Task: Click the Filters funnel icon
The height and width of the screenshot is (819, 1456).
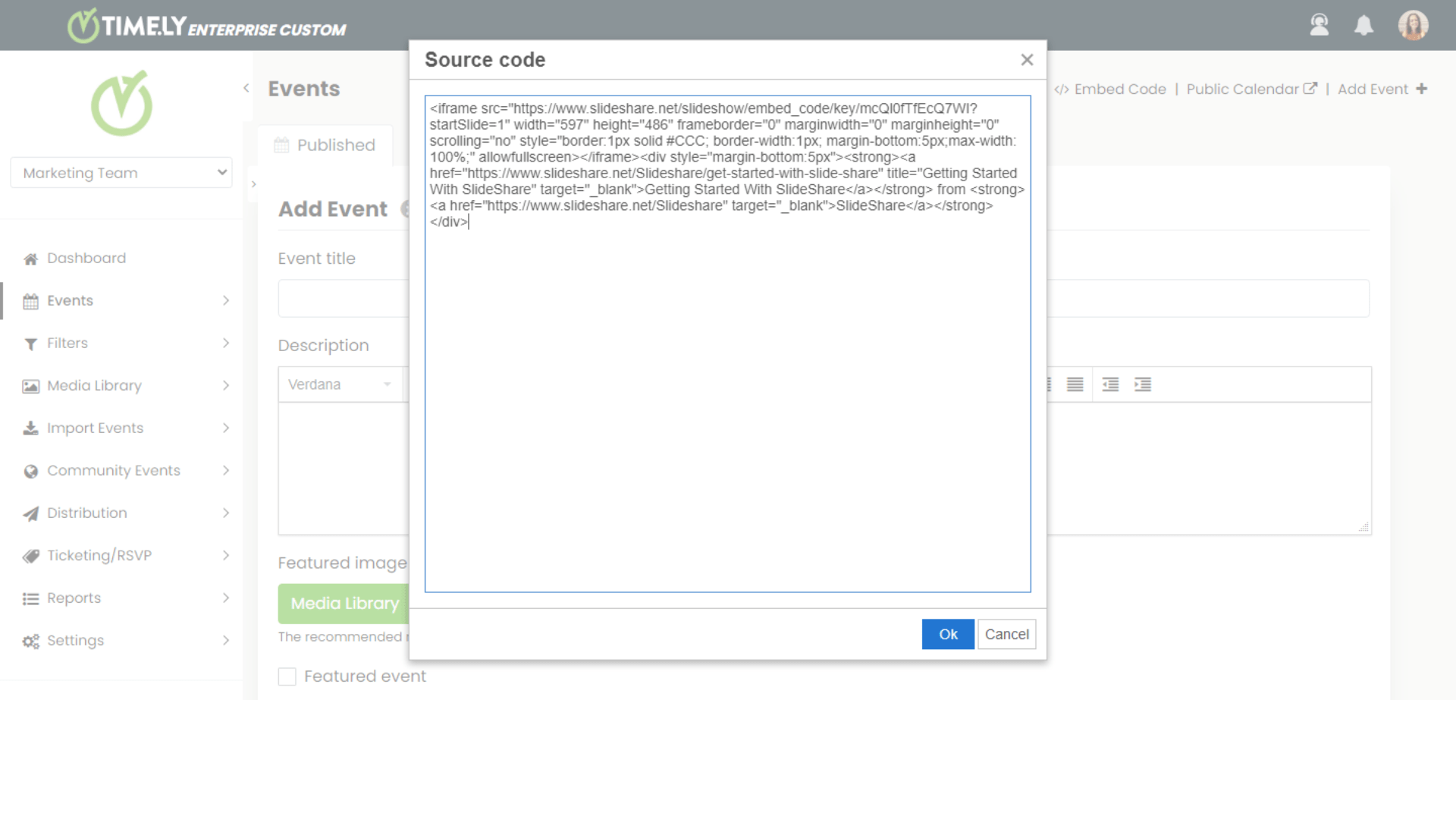Action: [30, 344]
